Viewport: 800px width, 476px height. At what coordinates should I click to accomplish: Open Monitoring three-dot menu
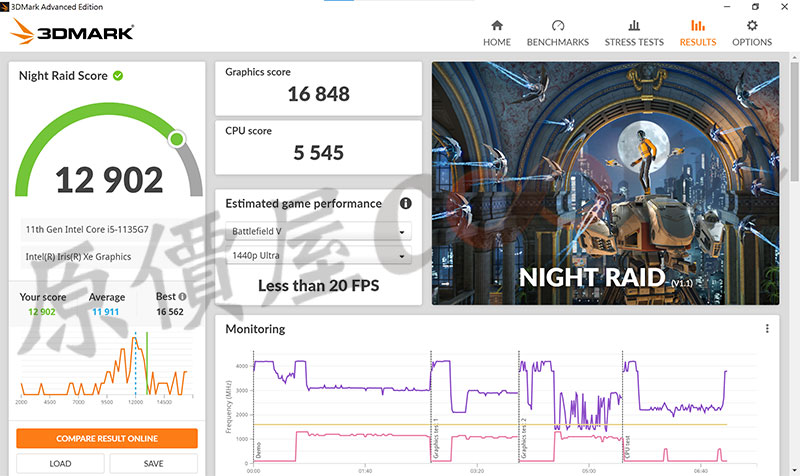point(767,329)
